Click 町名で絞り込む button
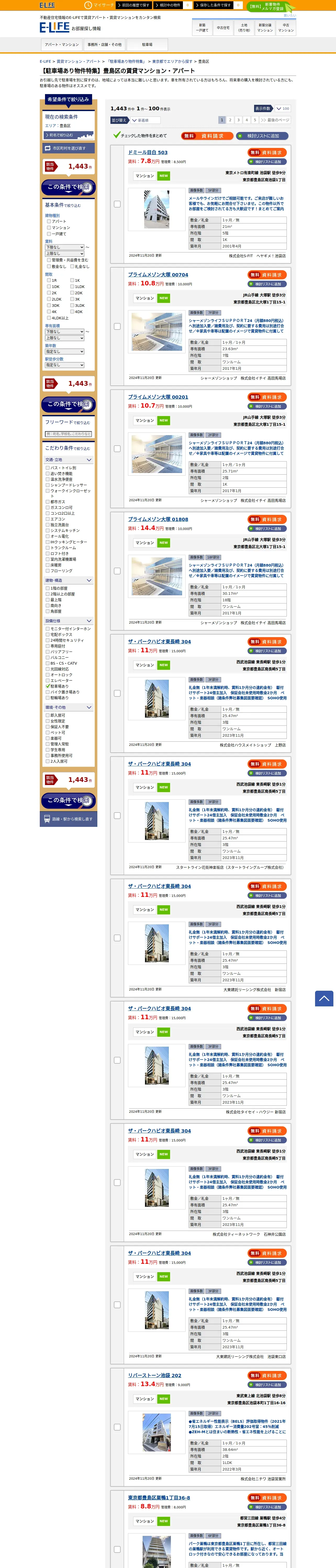The height and width of the screenshot is (1568, 336). 68,135
